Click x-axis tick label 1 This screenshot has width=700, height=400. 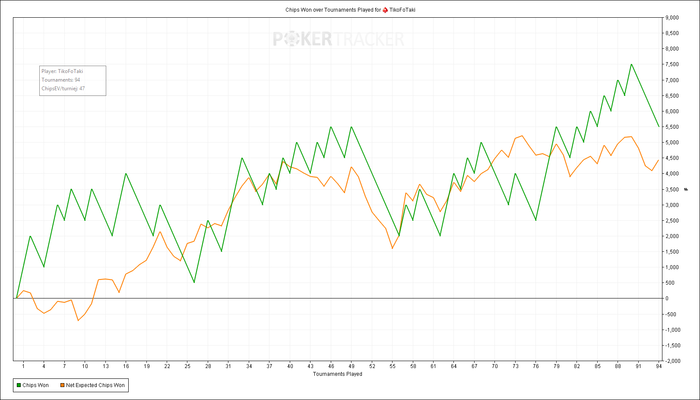(x=23, y=366)
